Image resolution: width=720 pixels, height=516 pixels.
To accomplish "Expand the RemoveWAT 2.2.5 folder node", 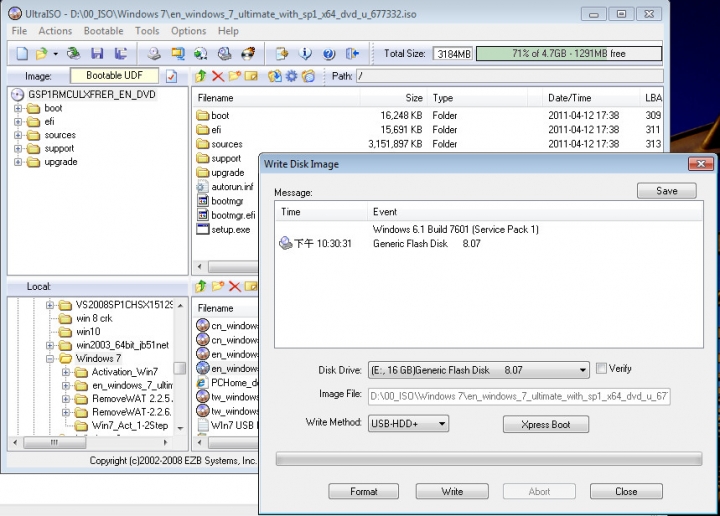I will [x=66, y=398].
